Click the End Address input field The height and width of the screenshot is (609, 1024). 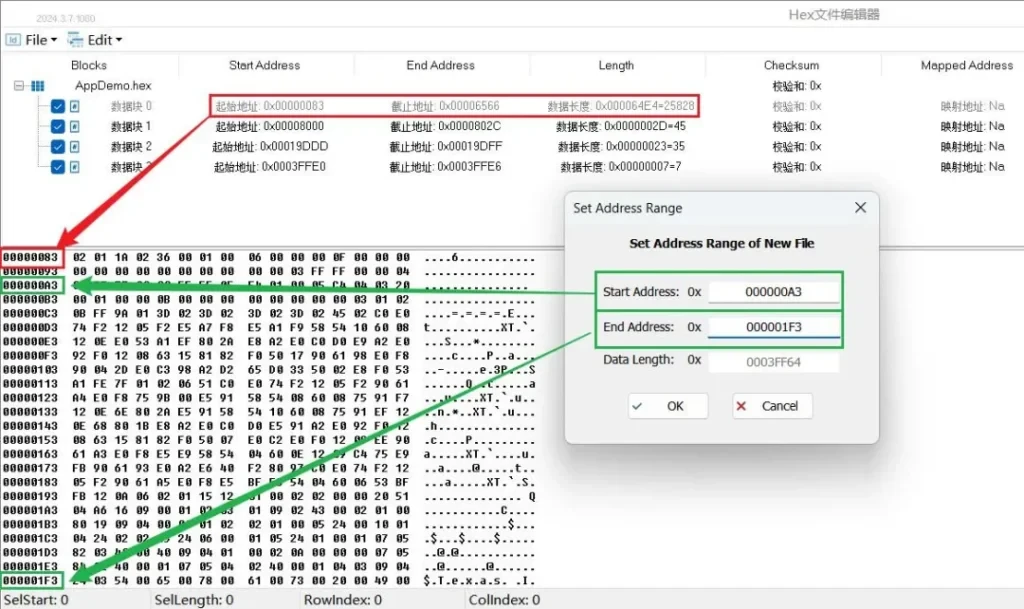[x=773, y=327]
